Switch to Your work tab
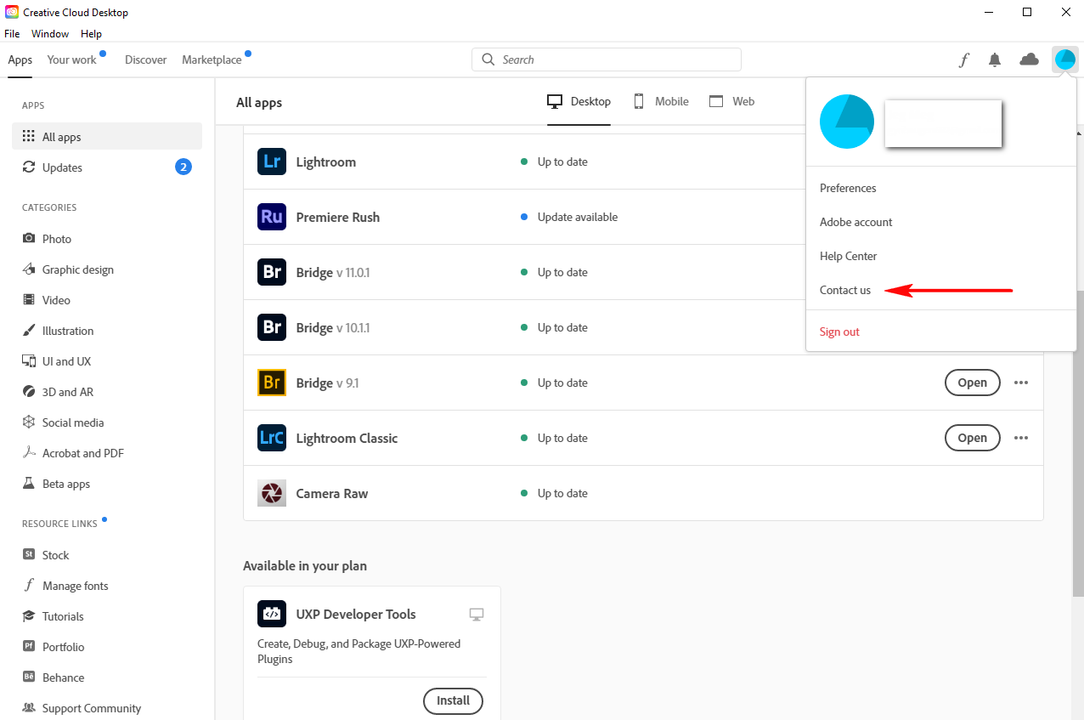 click(x=72, y=59)
